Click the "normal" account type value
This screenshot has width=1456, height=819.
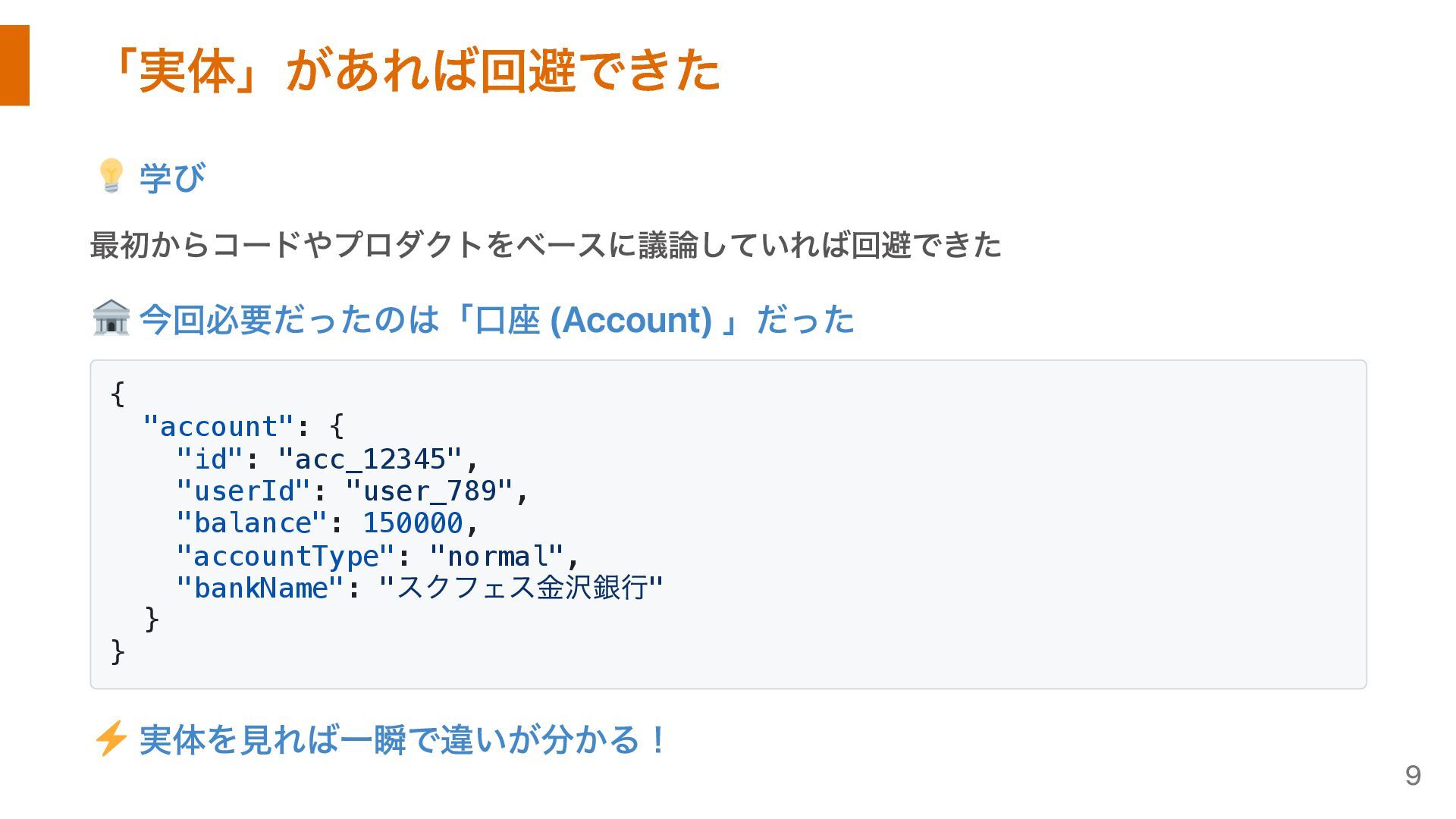497,556
